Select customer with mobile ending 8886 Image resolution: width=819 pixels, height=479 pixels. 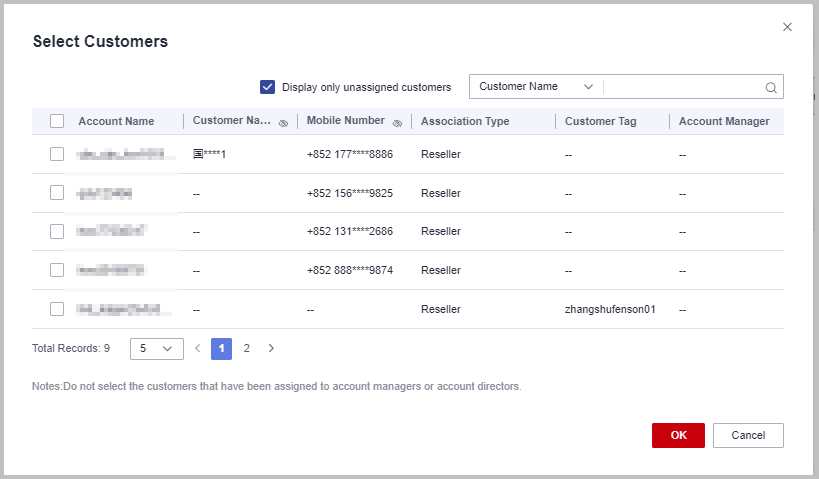click(57, 154)
